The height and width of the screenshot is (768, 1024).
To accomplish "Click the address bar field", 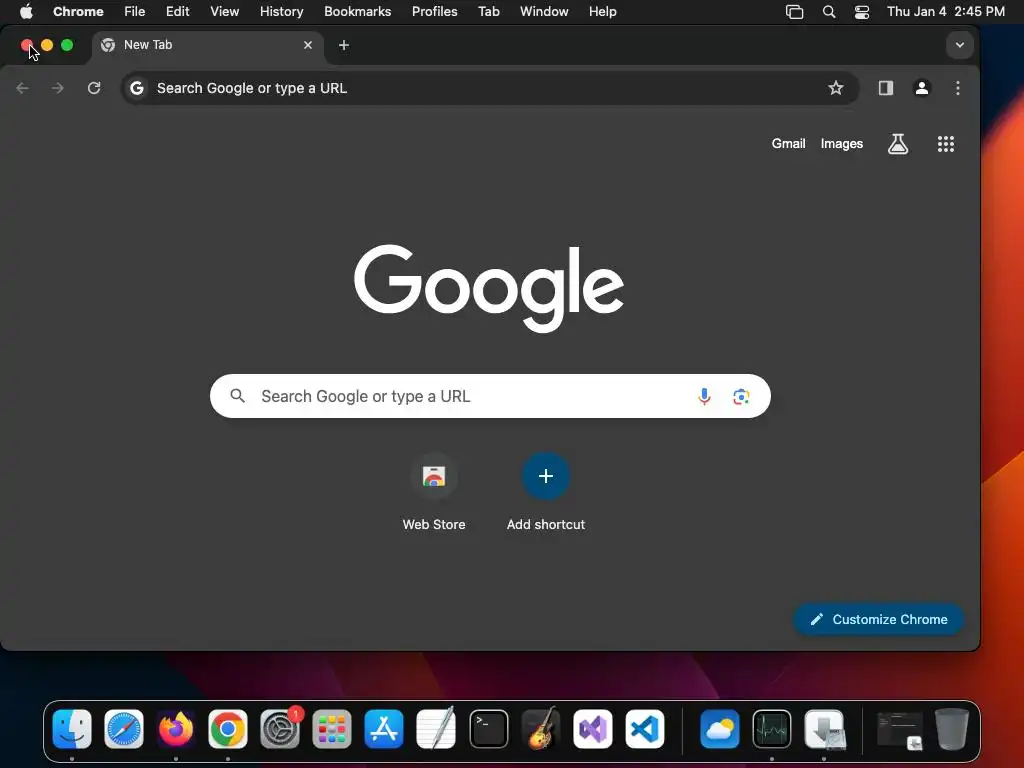I will 490,88.
